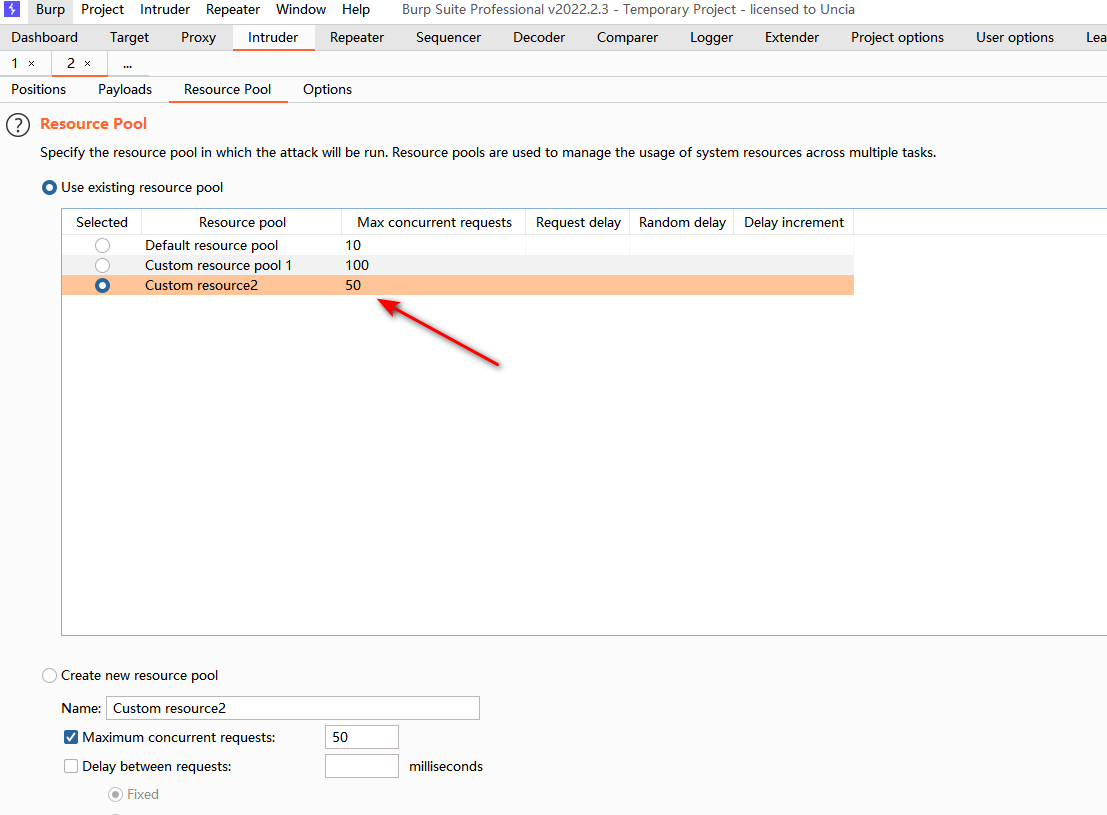1107x815 pixels.
Task: Open the Sequencer tab
Action: [x=448, y=37]
